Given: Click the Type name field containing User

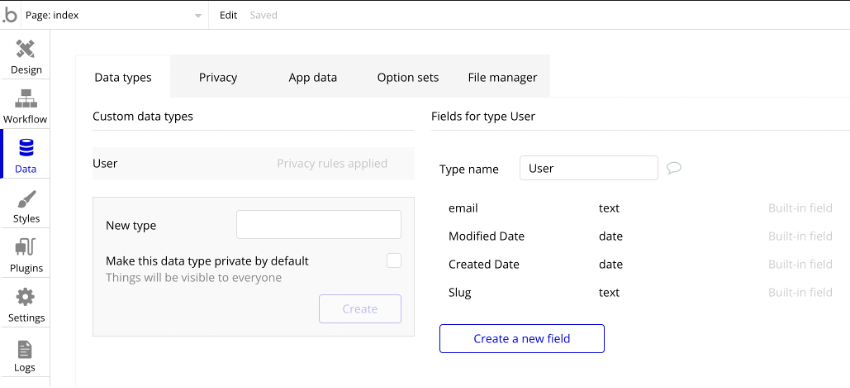Looking at the screenshot, I should 589,168.
